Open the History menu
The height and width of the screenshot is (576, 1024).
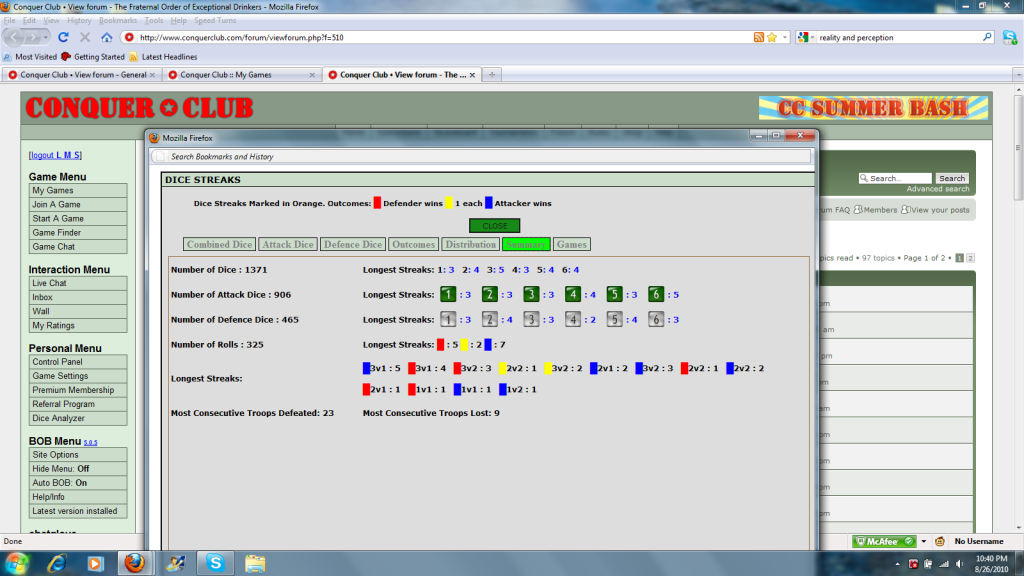79,20
